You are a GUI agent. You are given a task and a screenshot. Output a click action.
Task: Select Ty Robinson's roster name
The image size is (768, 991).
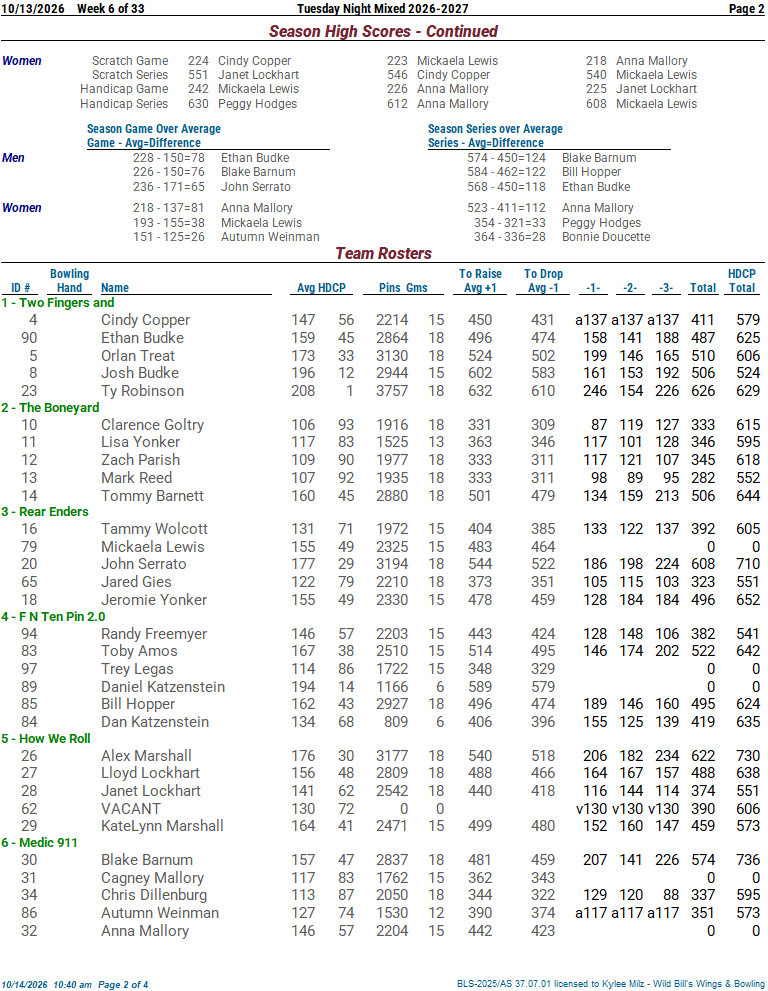(142, 391)
